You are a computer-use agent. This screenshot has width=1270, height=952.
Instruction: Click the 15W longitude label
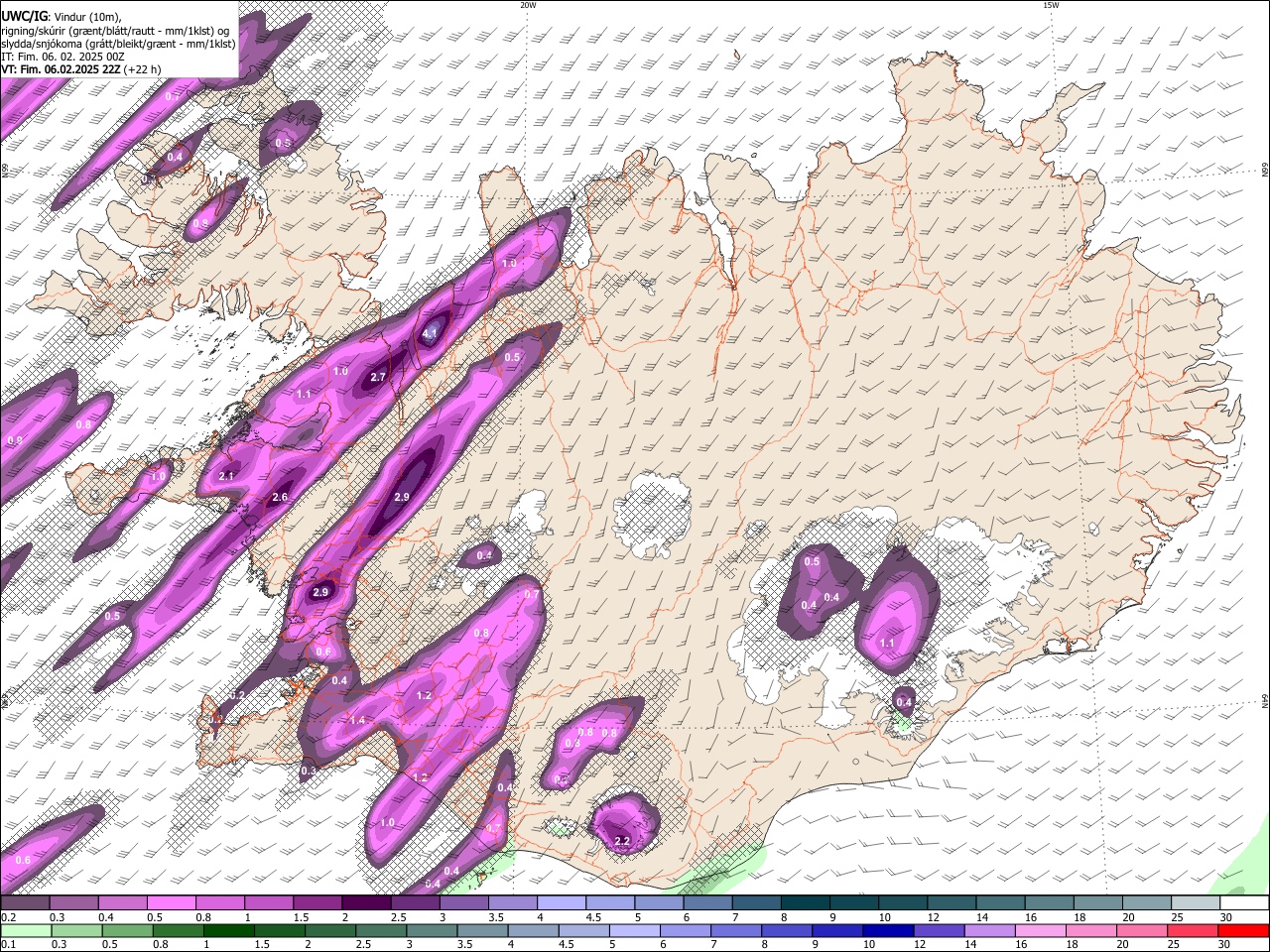click(1051, 5)
